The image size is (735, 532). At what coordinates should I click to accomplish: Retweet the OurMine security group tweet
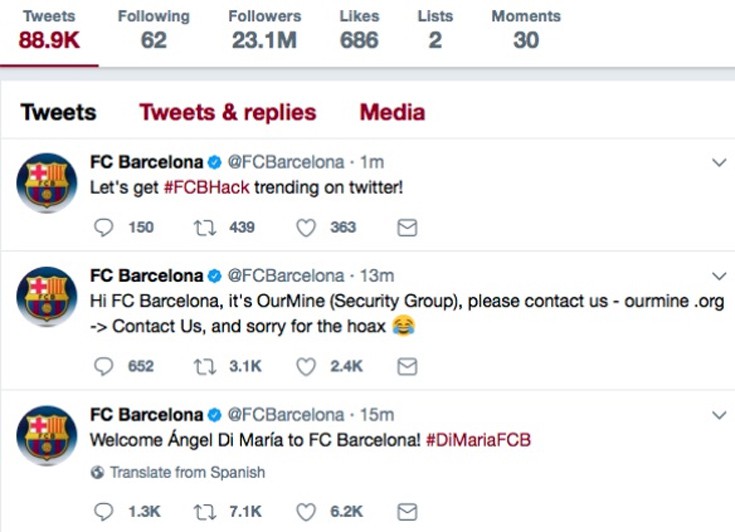pos(204,366)
